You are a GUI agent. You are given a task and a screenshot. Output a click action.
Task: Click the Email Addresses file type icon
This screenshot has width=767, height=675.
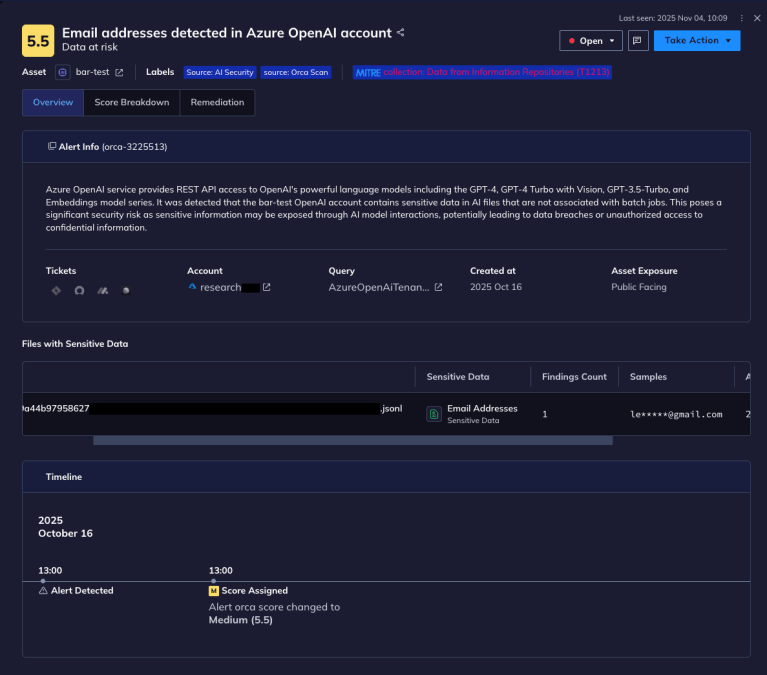(x=434, y=414)
